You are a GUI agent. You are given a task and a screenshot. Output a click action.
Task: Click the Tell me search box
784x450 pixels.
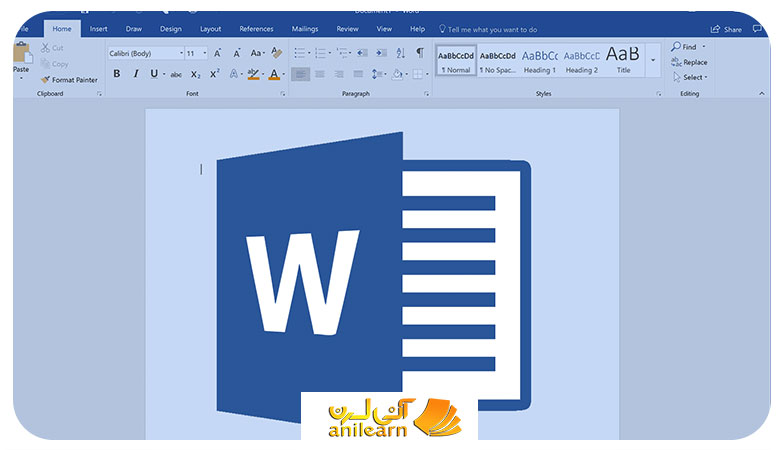pos(488,30)
